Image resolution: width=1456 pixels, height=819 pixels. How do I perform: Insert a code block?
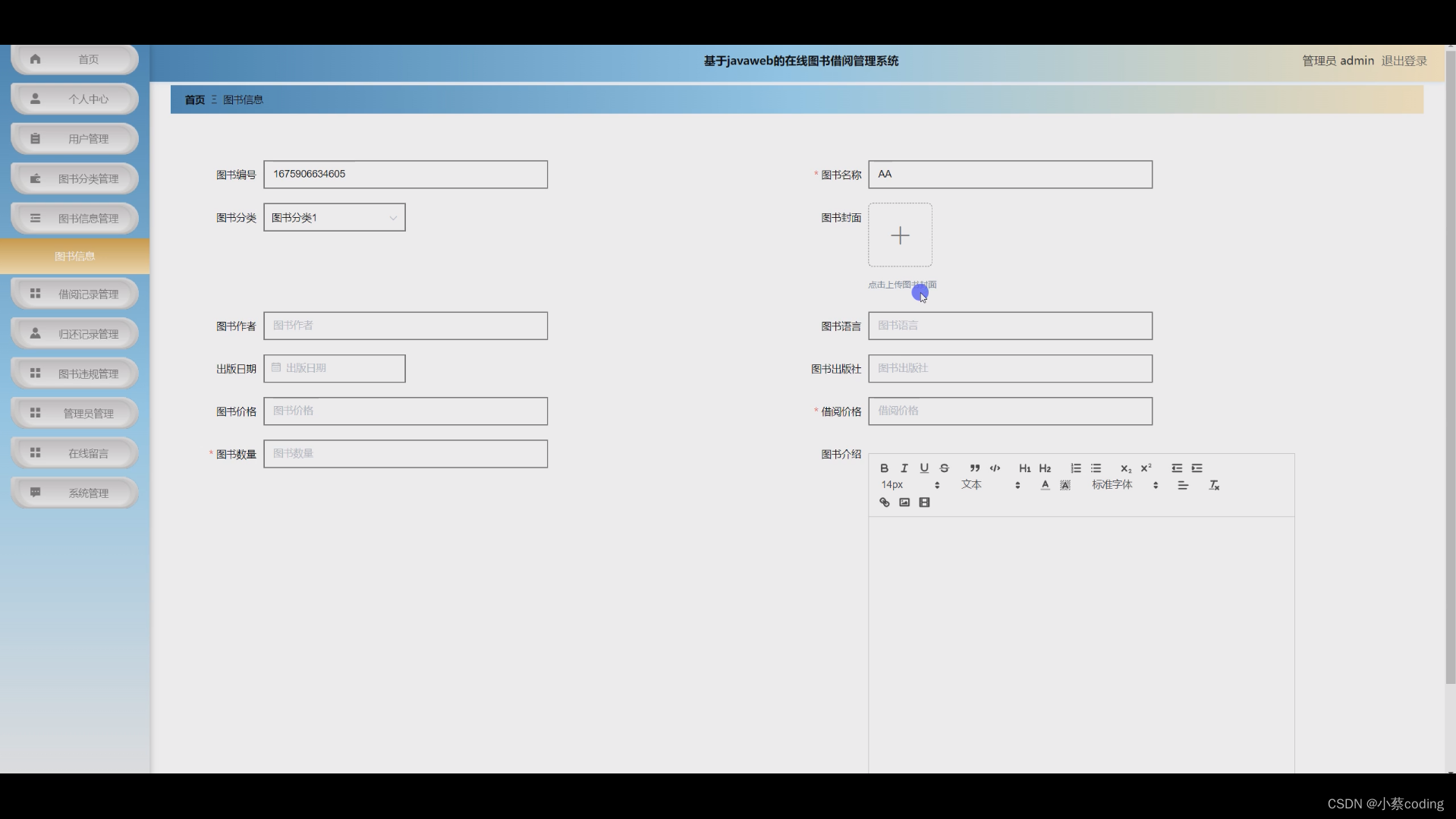[x=995, y=468]
